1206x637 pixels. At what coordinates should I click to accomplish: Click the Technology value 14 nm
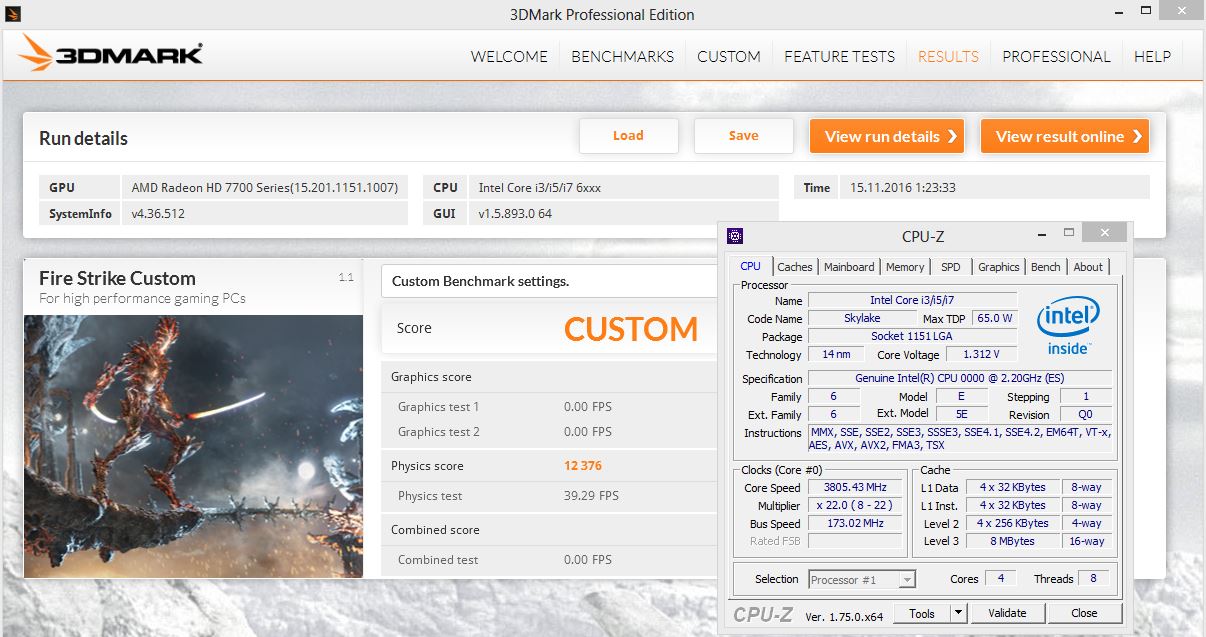[835, 354]
